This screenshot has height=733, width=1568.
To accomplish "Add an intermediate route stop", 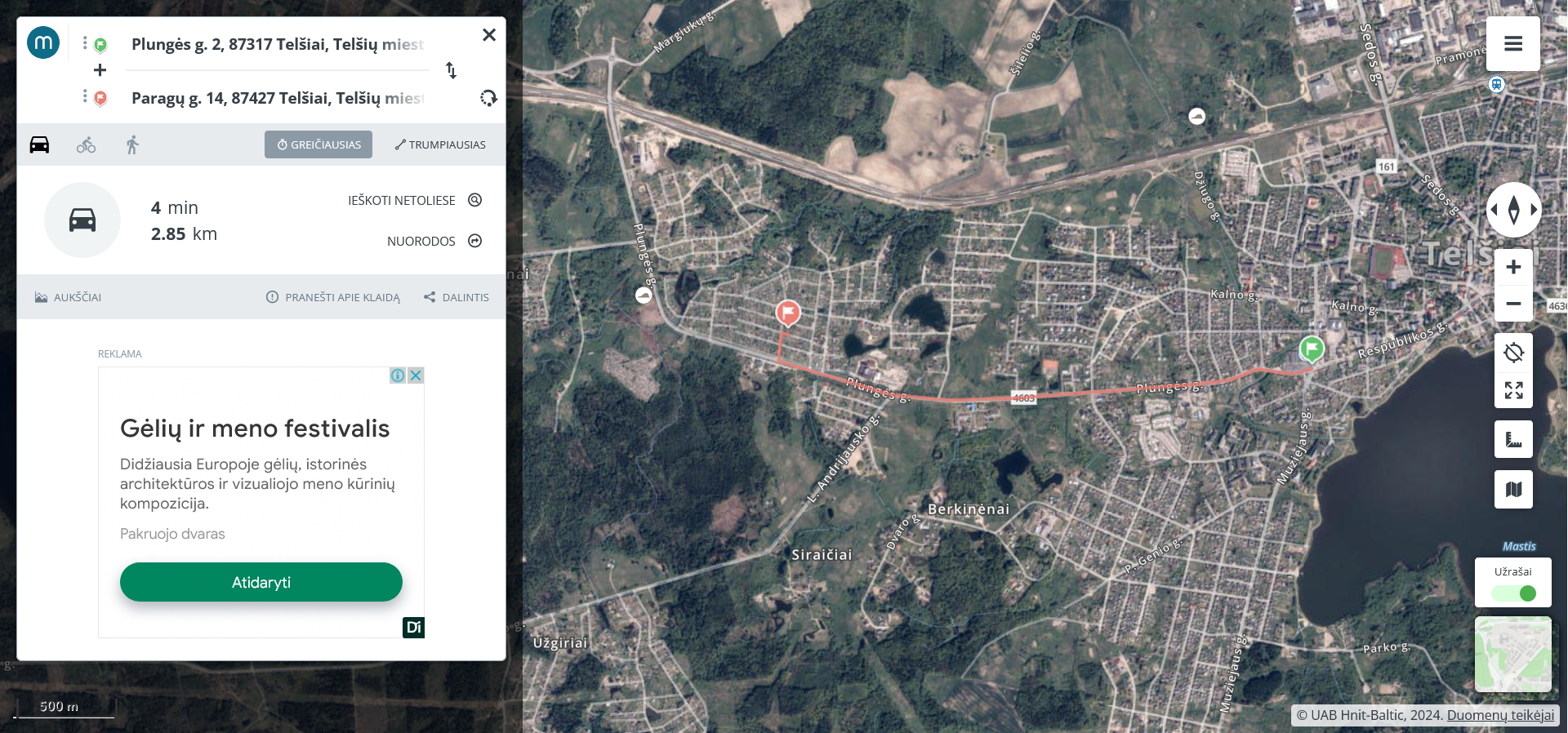I will [x=100, y=70].
